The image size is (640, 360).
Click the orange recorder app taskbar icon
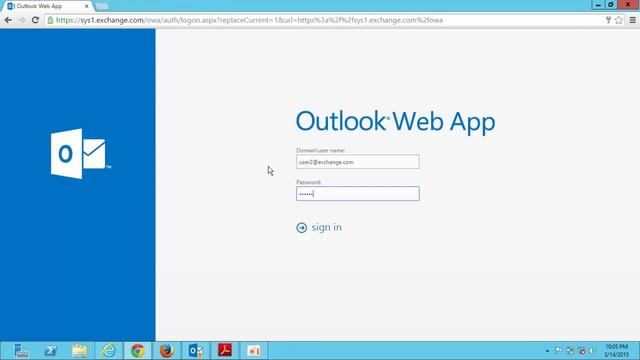tap(253, 351)
